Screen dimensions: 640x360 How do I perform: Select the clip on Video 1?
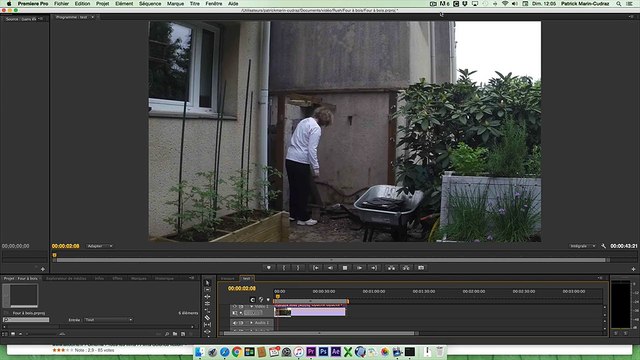[310, 312]
